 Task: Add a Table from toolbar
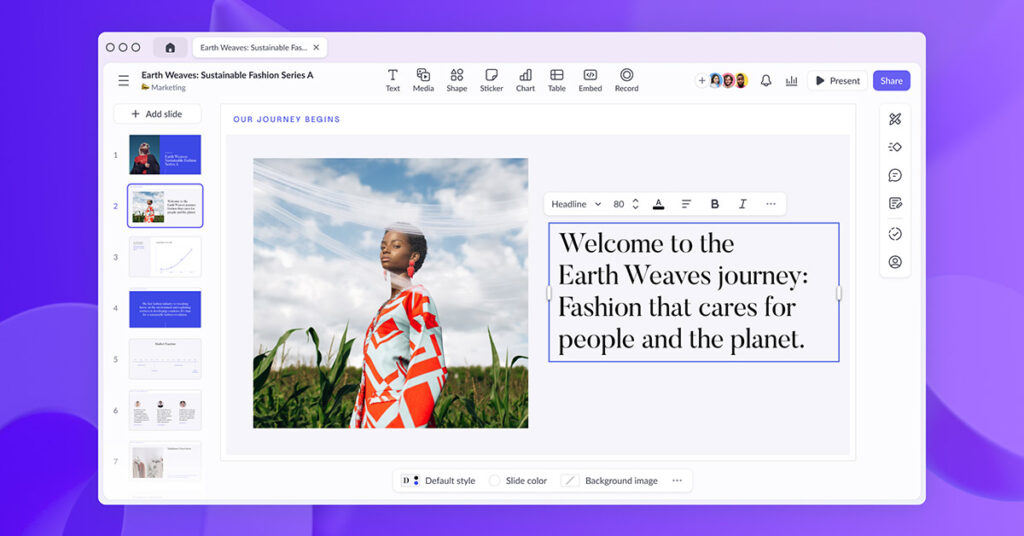click(x=557, y=80)
